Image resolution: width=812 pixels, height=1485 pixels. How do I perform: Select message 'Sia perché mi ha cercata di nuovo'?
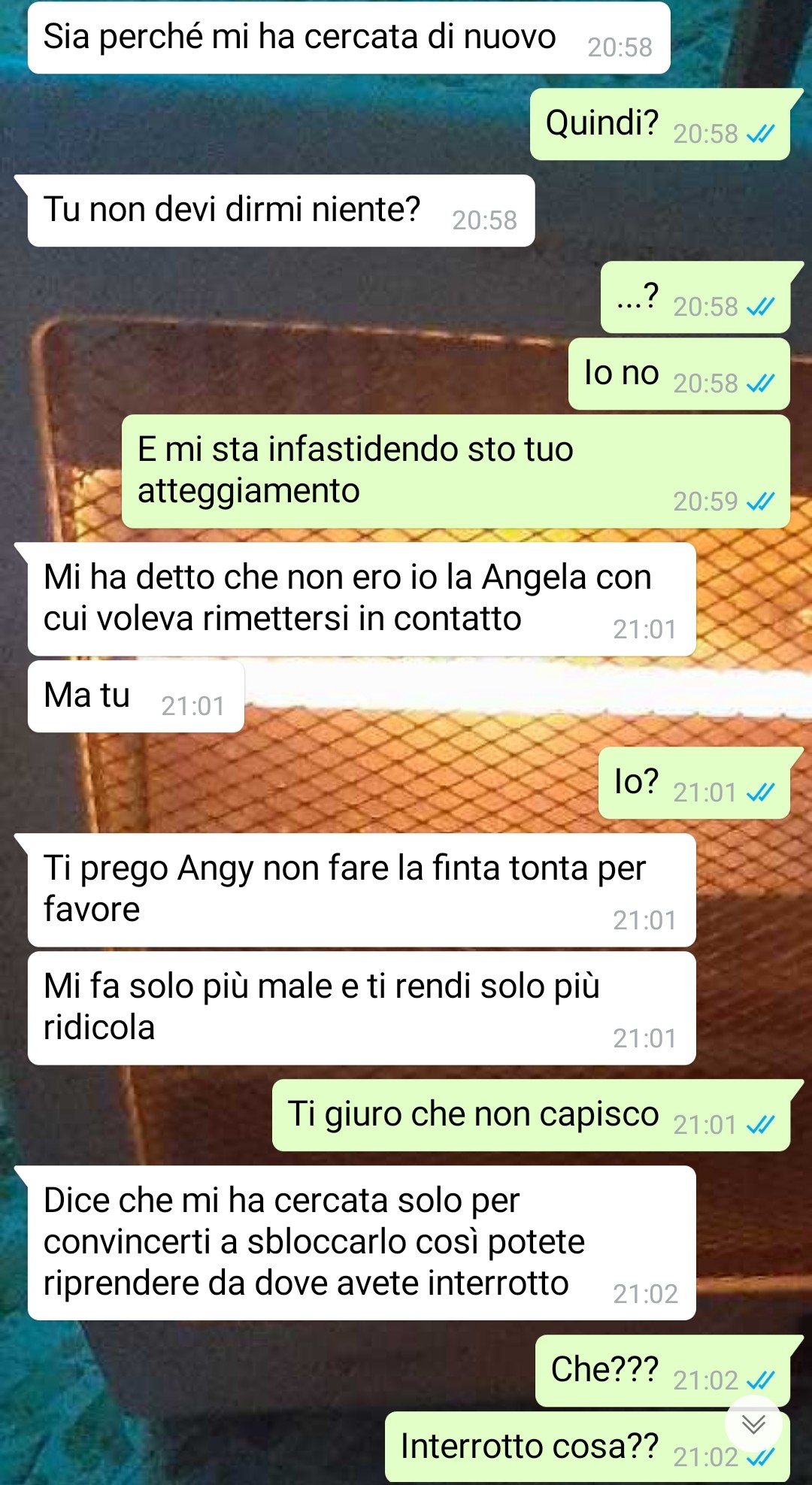[x=349, y=38]
